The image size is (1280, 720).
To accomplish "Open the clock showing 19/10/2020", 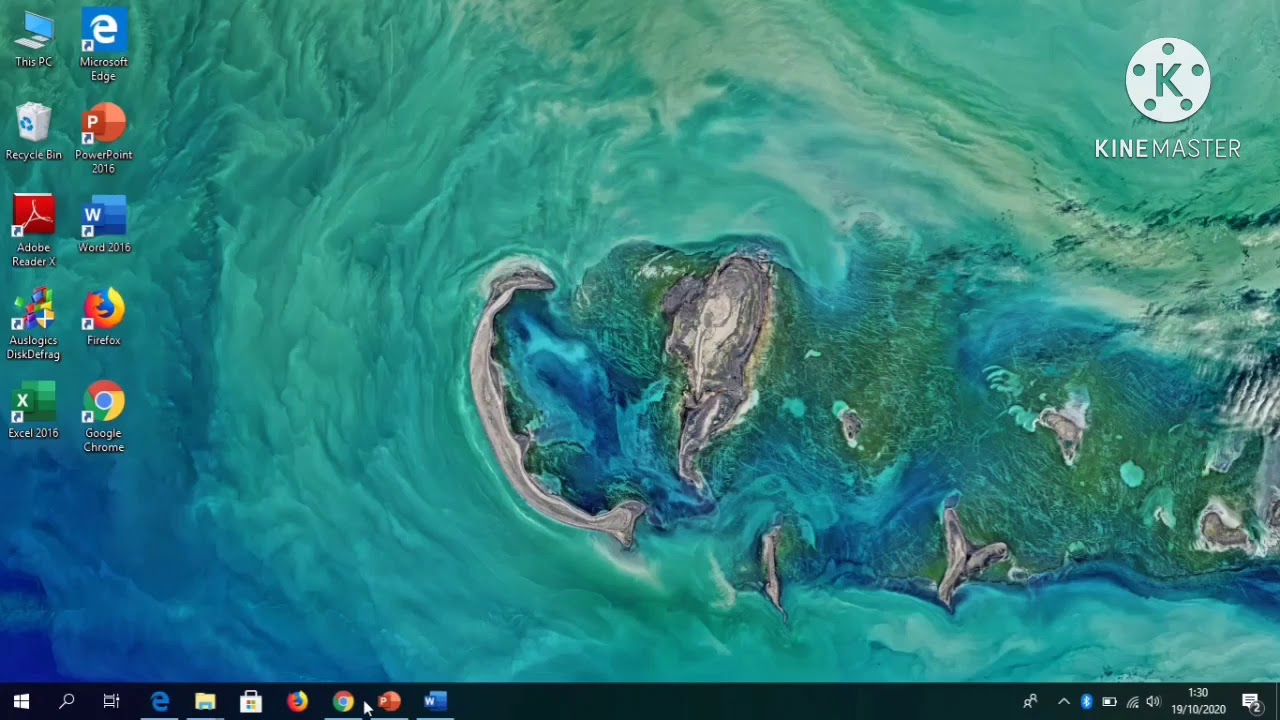I will [1198, 702].
